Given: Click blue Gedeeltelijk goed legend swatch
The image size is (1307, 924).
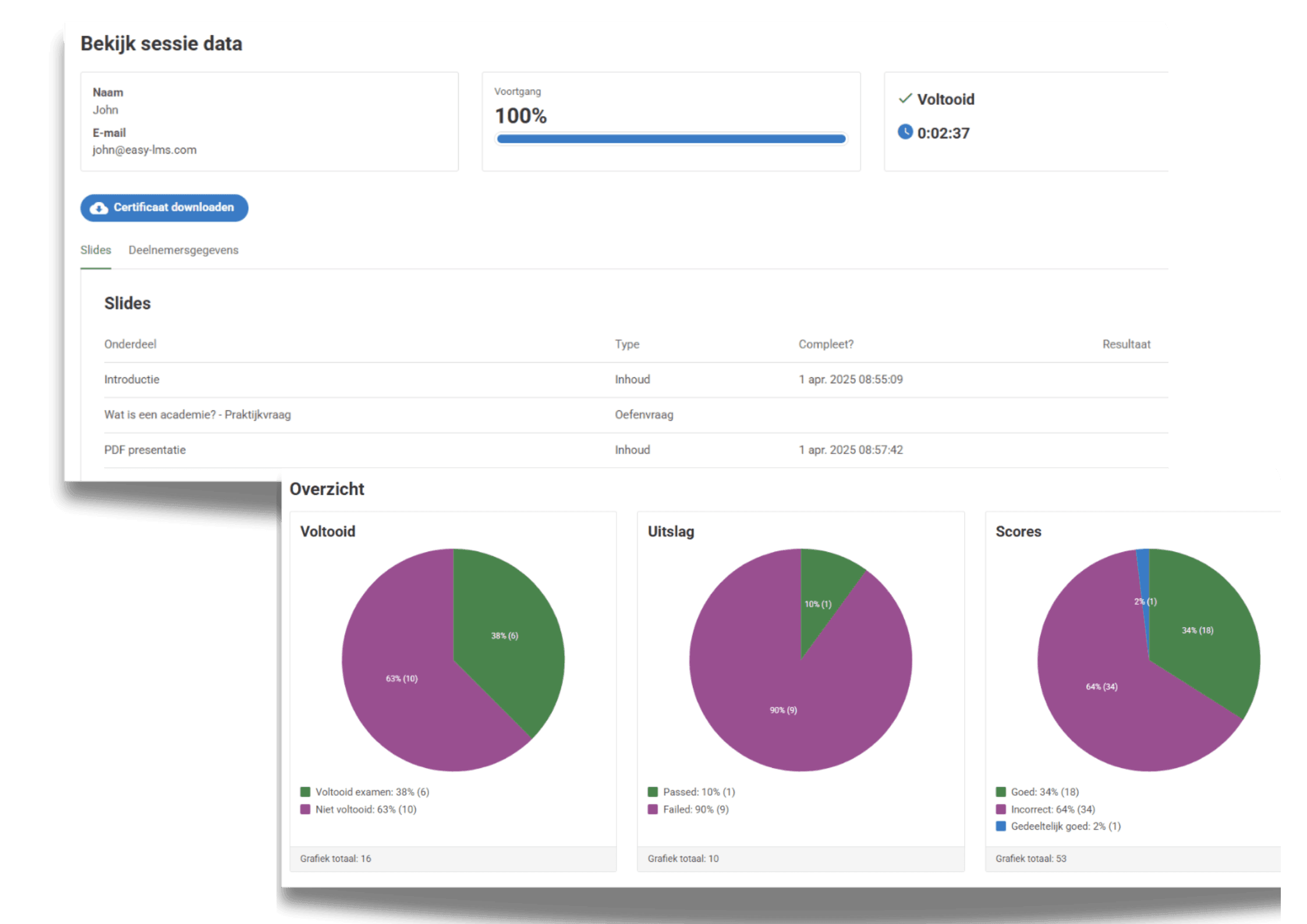Looking at the screenshot, I should [1001, 826].
